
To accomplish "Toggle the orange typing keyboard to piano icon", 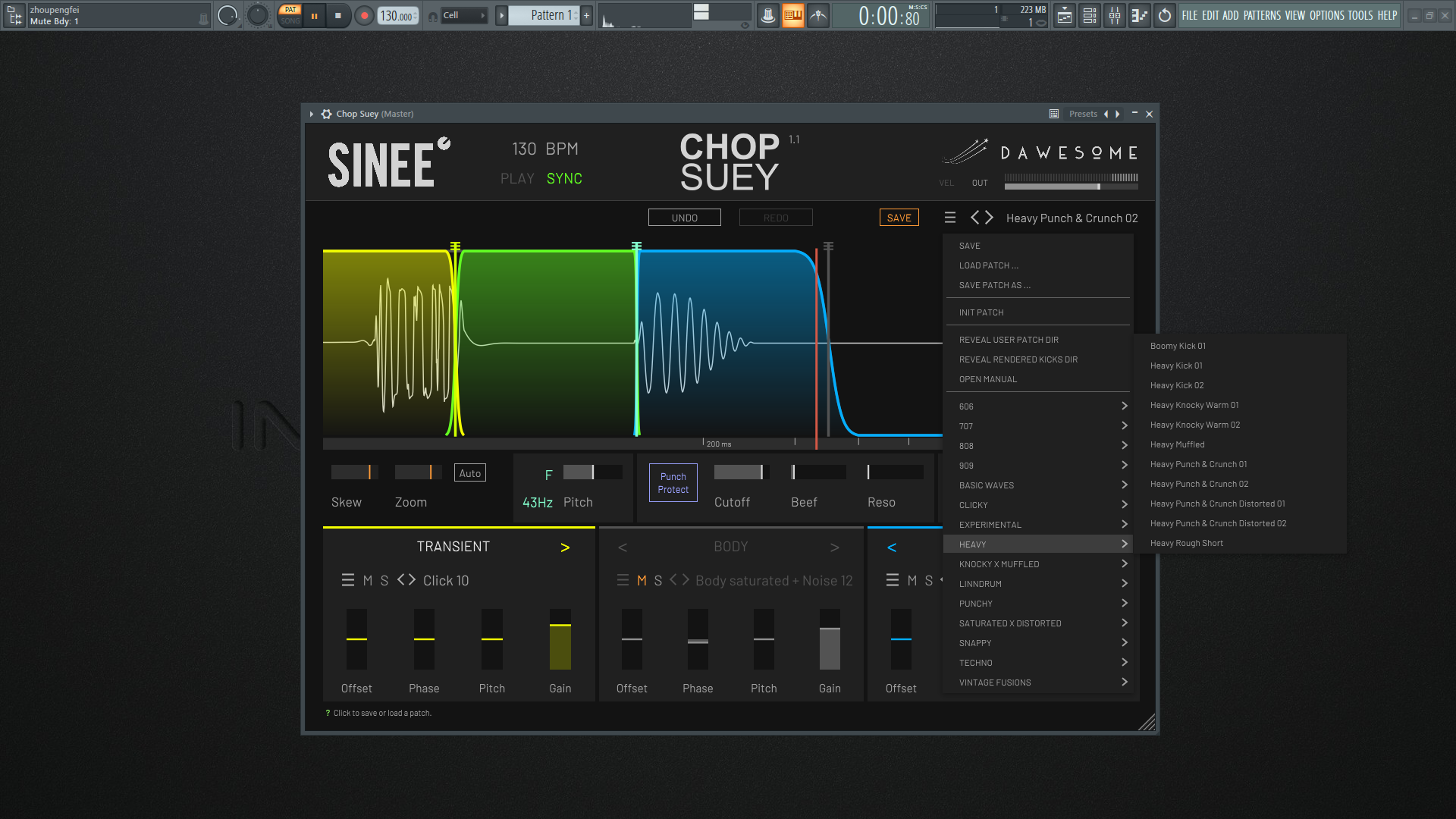I will (x=792, y=15).
